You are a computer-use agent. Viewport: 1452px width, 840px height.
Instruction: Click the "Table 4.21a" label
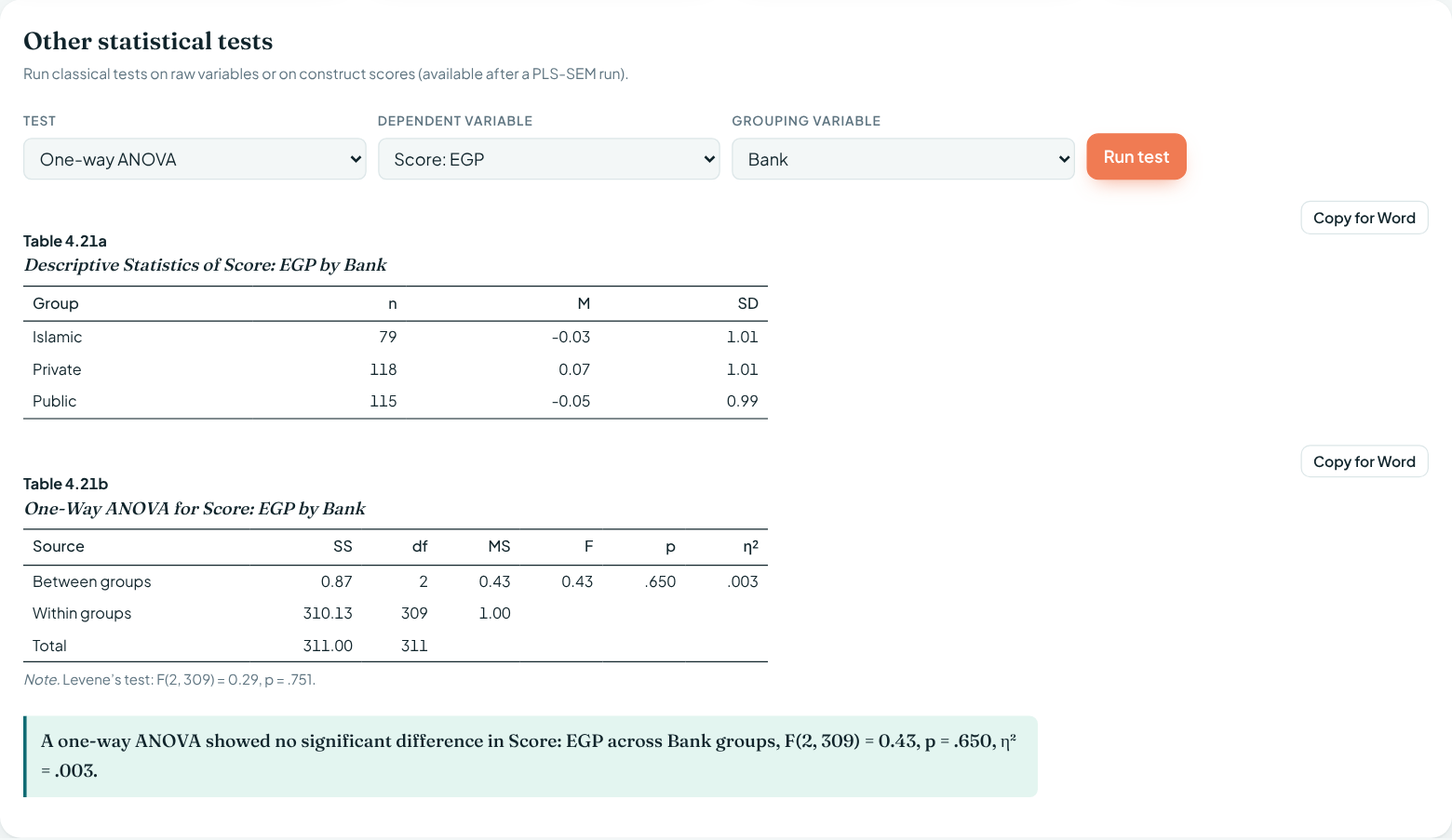point(65,241)
